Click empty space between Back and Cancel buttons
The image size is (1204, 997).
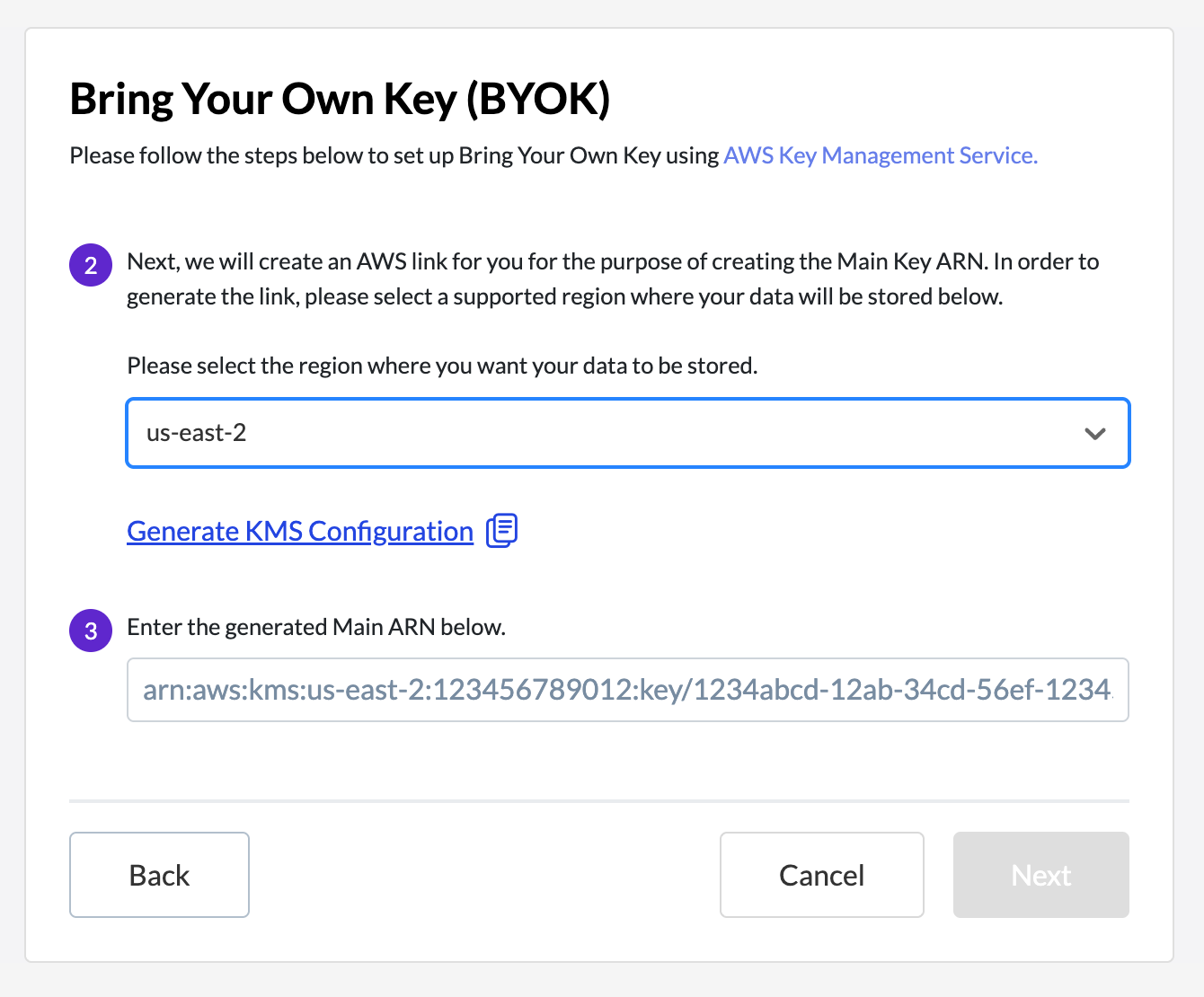click(483, 875)
